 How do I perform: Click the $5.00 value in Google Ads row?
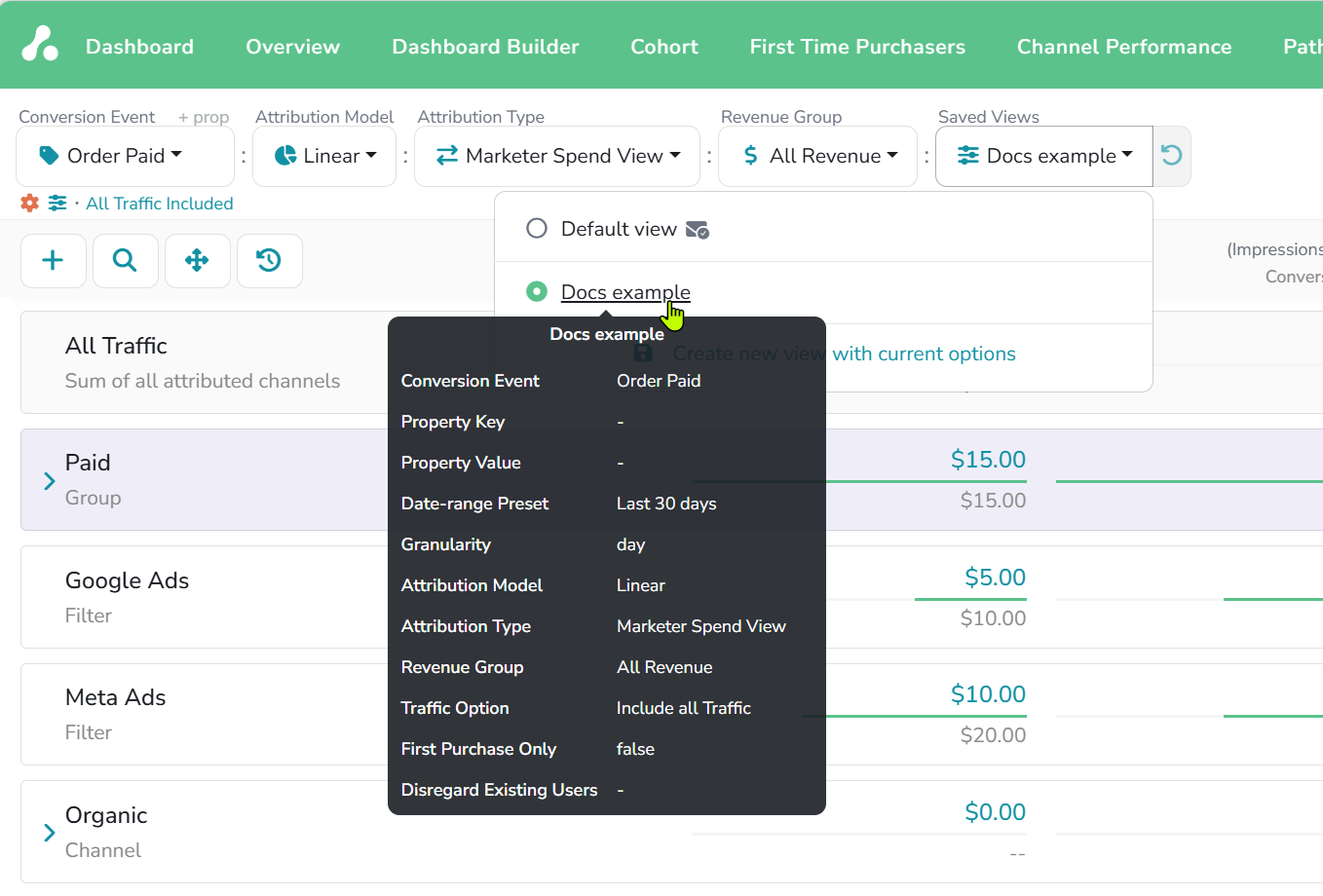tap(995, 578)
